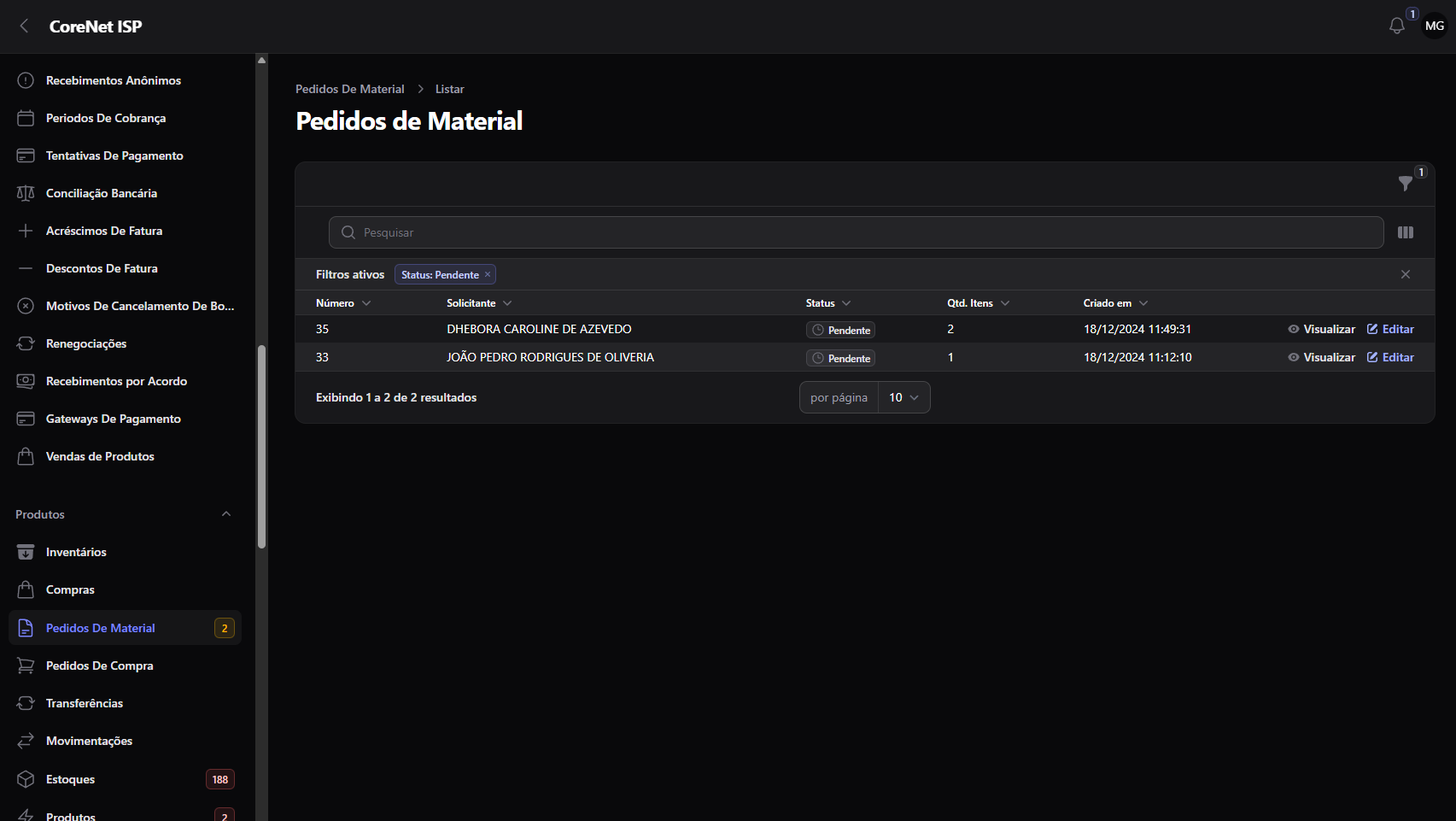Click the CoreNet ISP brand title

pyautogui.click(x=96, y=26)
